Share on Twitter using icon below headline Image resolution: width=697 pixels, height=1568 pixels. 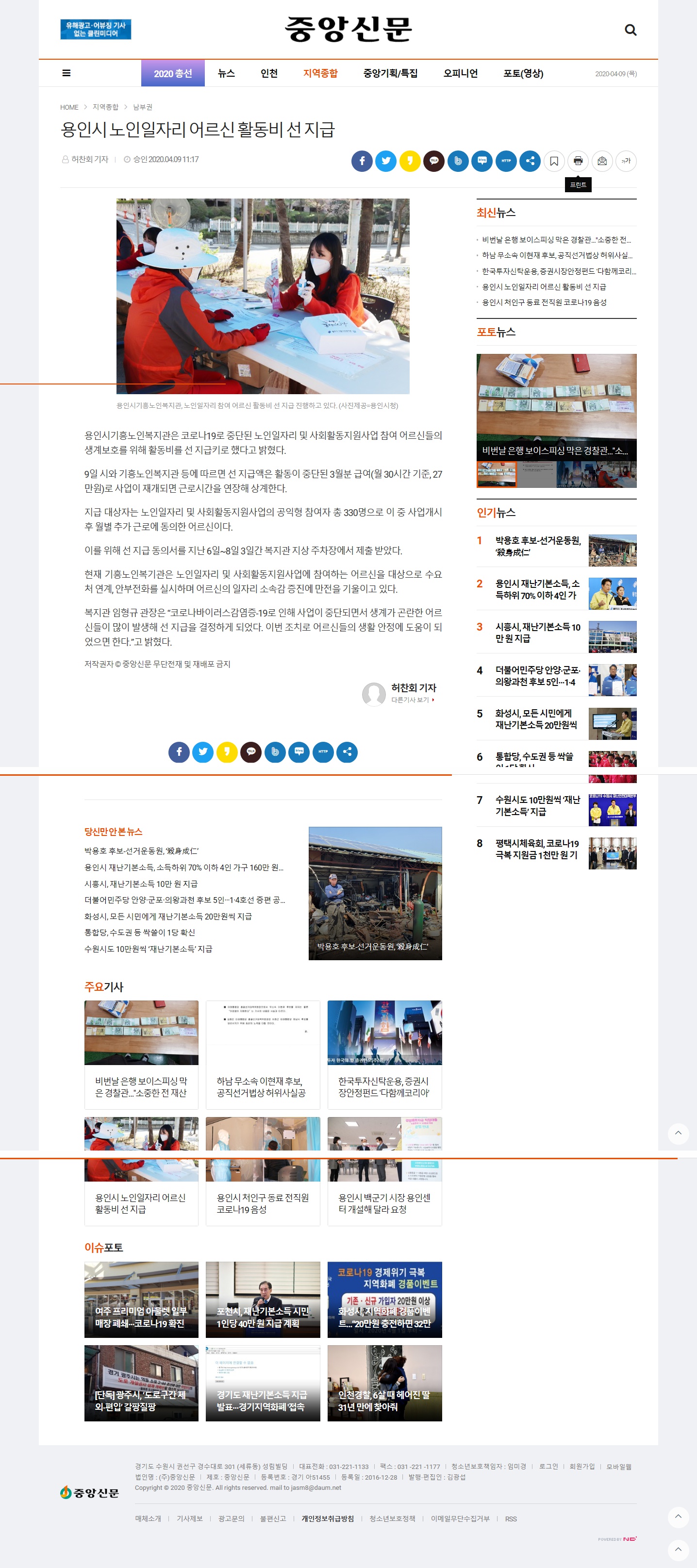(x=385, y=161)
